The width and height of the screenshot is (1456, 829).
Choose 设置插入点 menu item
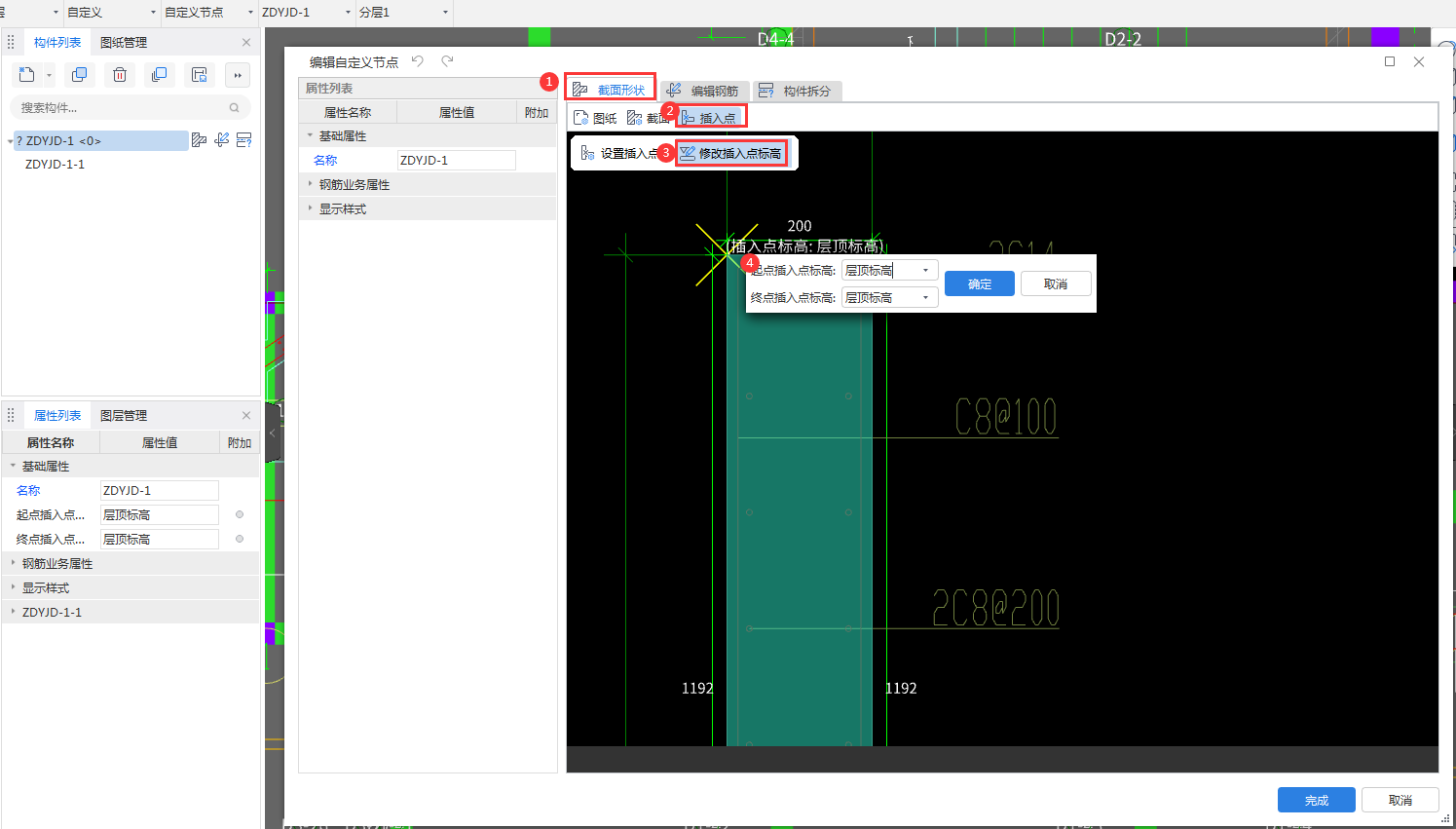pos(619,154)
